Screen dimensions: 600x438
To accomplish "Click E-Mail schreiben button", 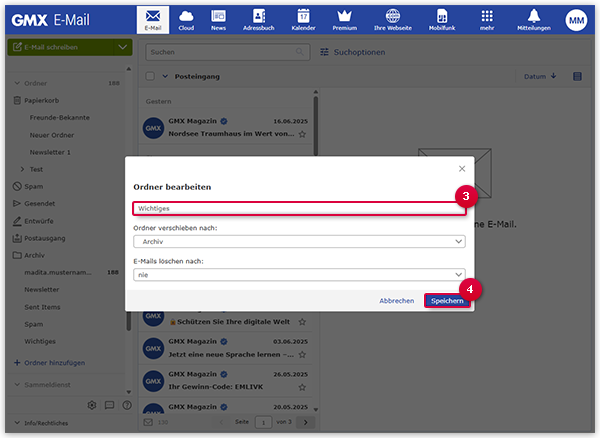I will (x=60, y=47).
